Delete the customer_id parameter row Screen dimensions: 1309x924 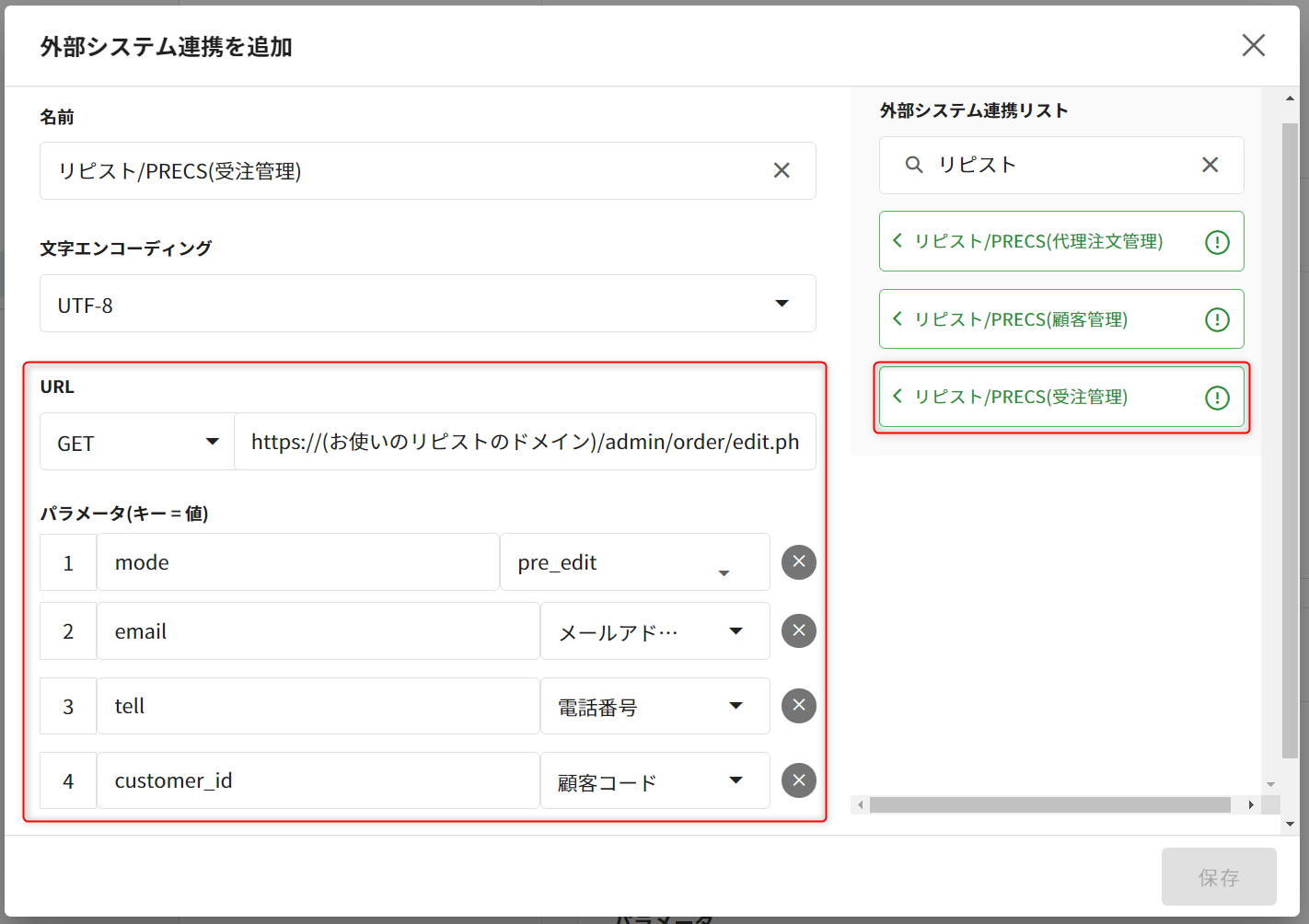coord(798,780)
